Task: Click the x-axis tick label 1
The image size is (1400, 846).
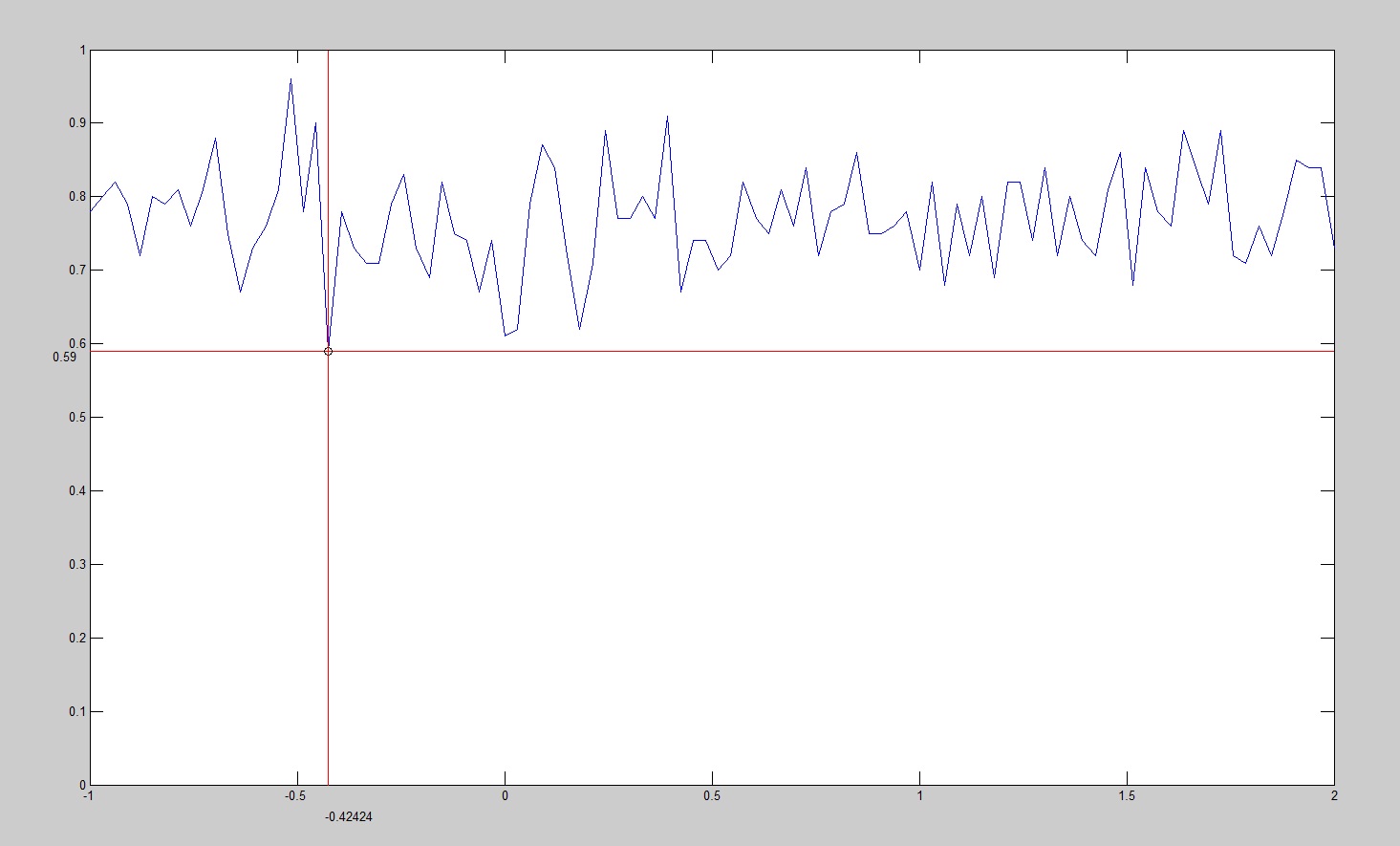Action: 919,796
